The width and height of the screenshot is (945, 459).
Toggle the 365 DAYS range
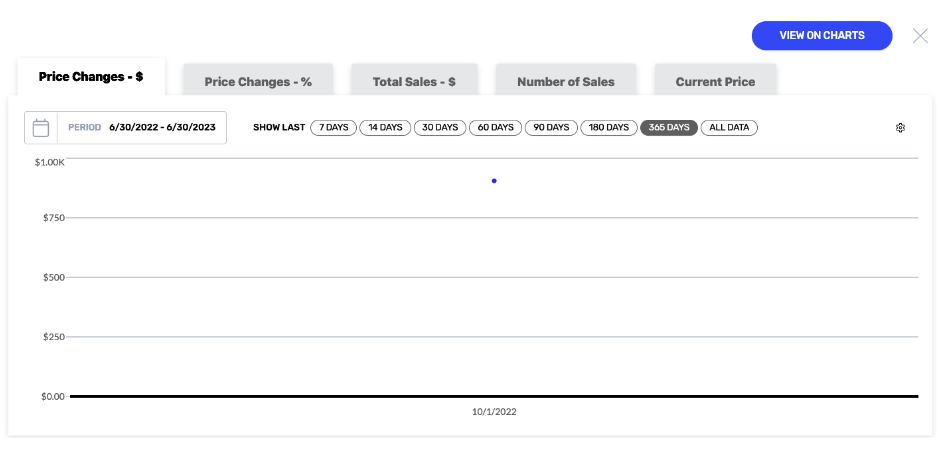[669, 128]
